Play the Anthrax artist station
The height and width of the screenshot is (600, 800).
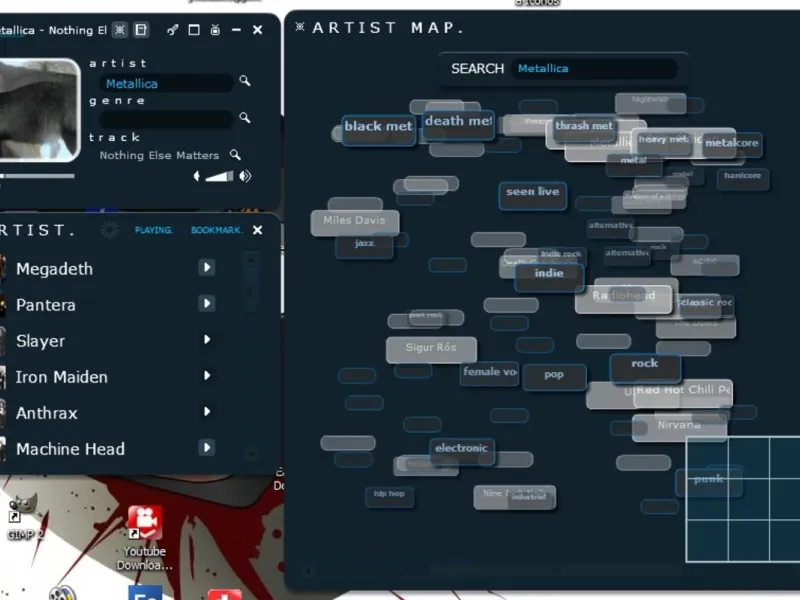tap(207, 411)
